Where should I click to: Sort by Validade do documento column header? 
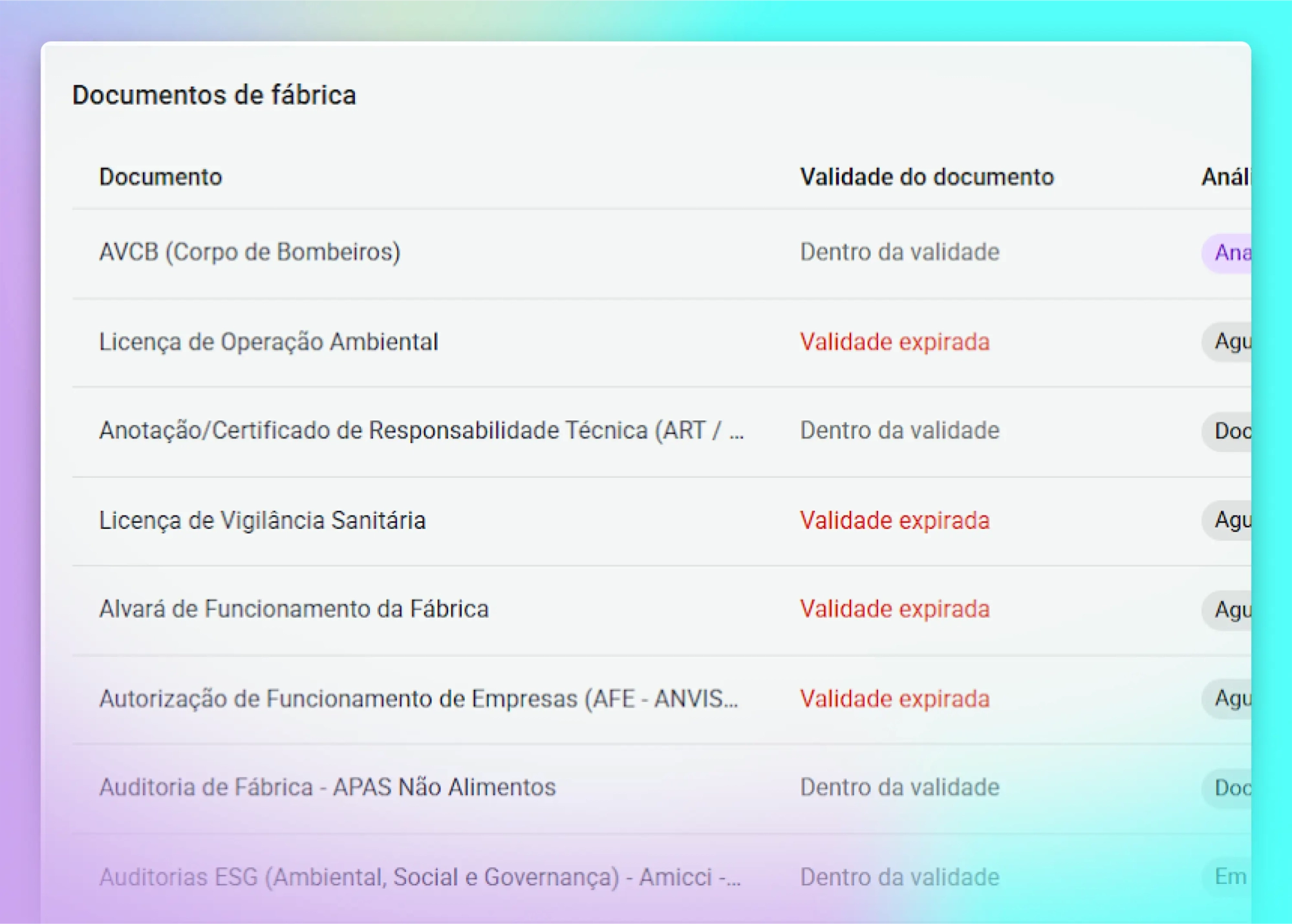click(x=927, y=177)
